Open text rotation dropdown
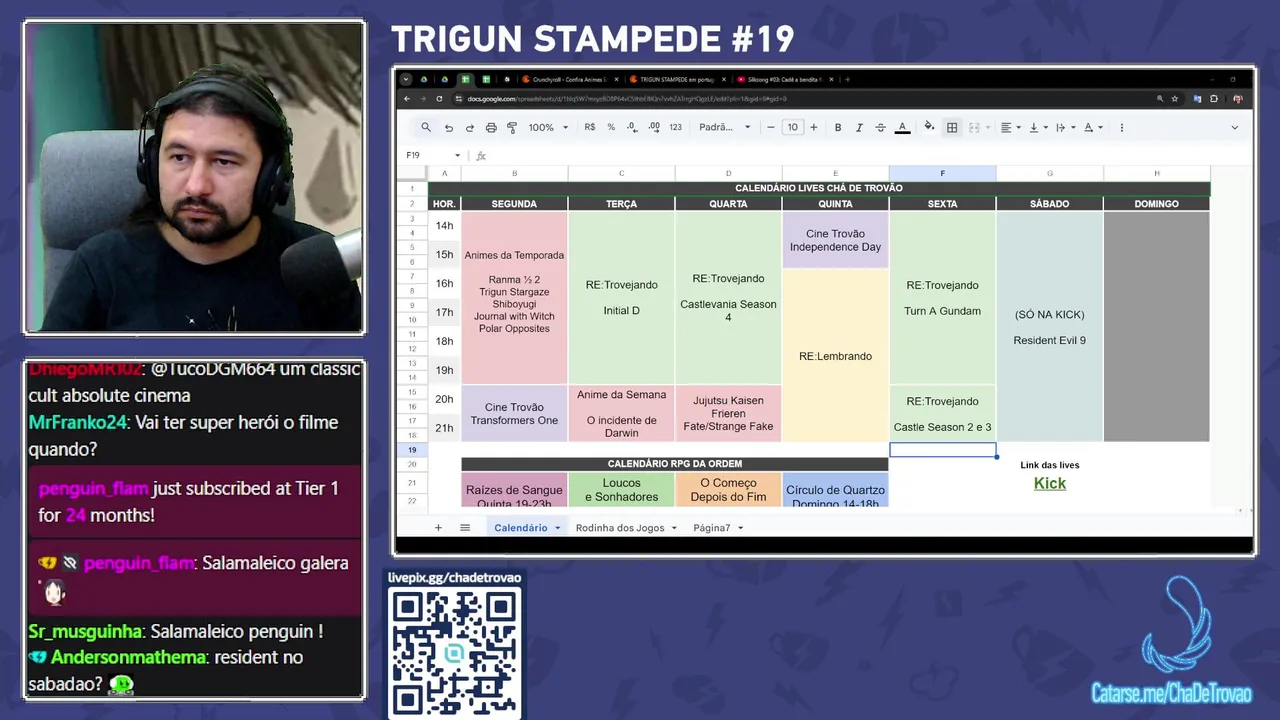Screen dimensions: 1280x720 (1091, 127)
